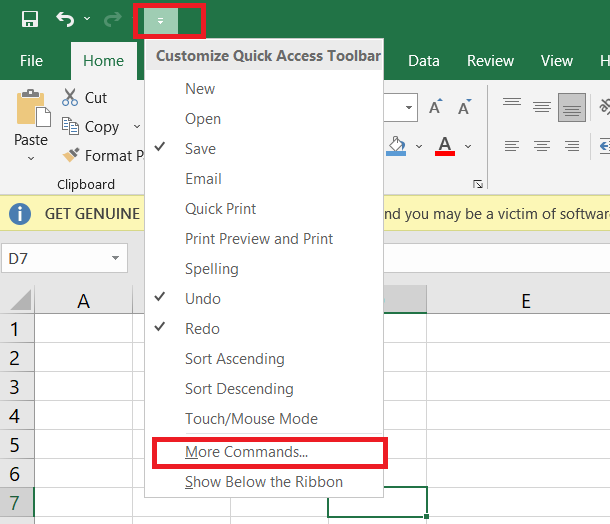Screen dimensions: 610x524
Task: Open the Font settings dialog launcher
Action: coord(478,184)
